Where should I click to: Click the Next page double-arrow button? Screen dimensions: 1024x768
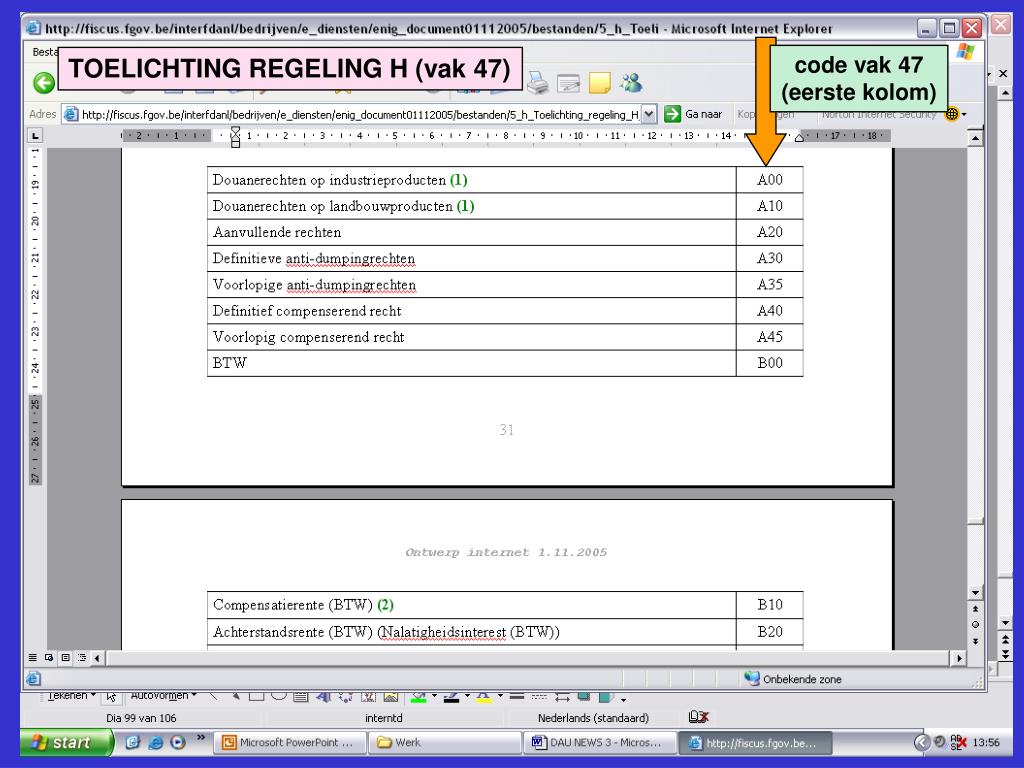click(x=975, y=641)
